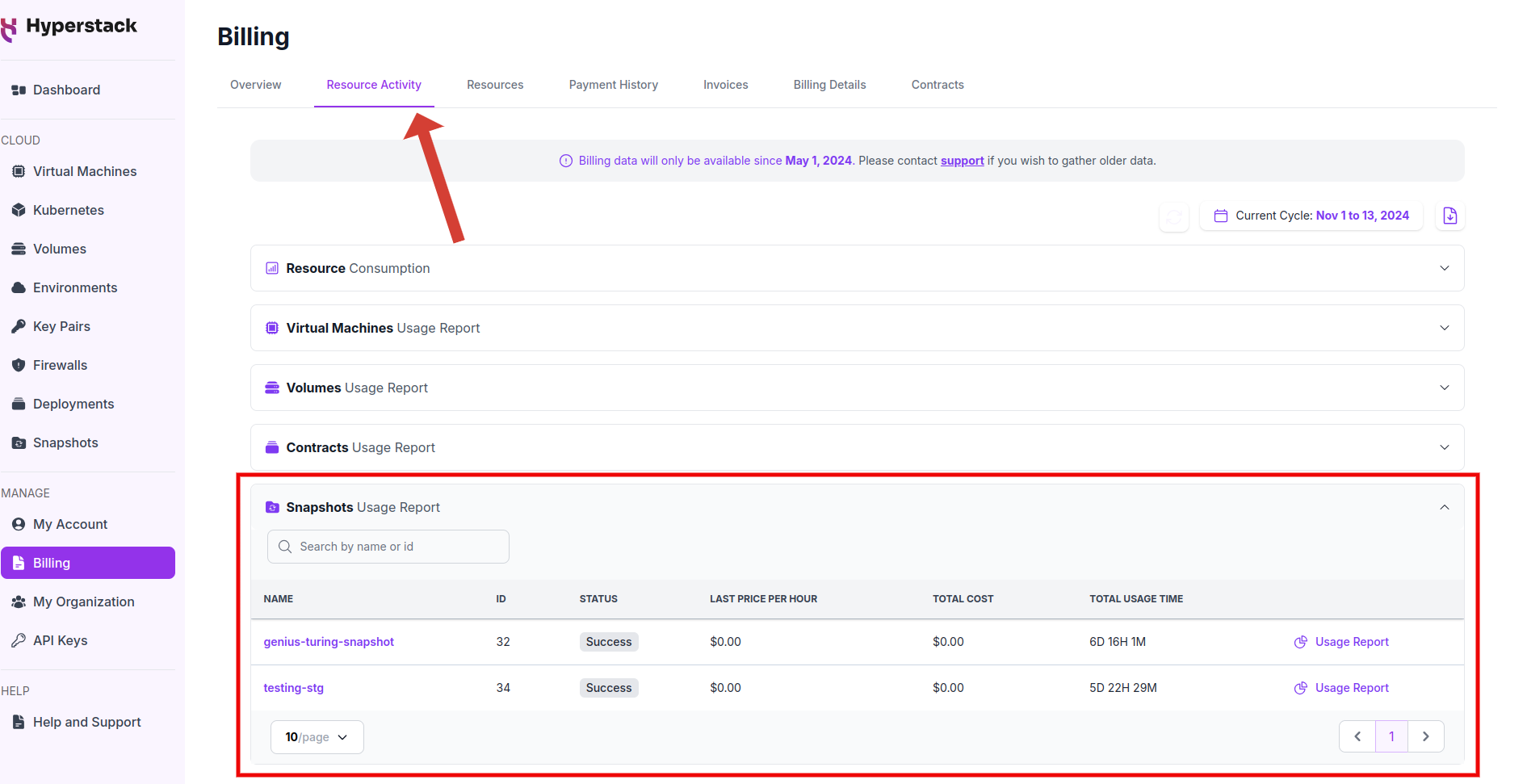Screen dimensions: 1527x784
Task: Click the 6D 16H 1M usage time
Action: point(1118,642)
